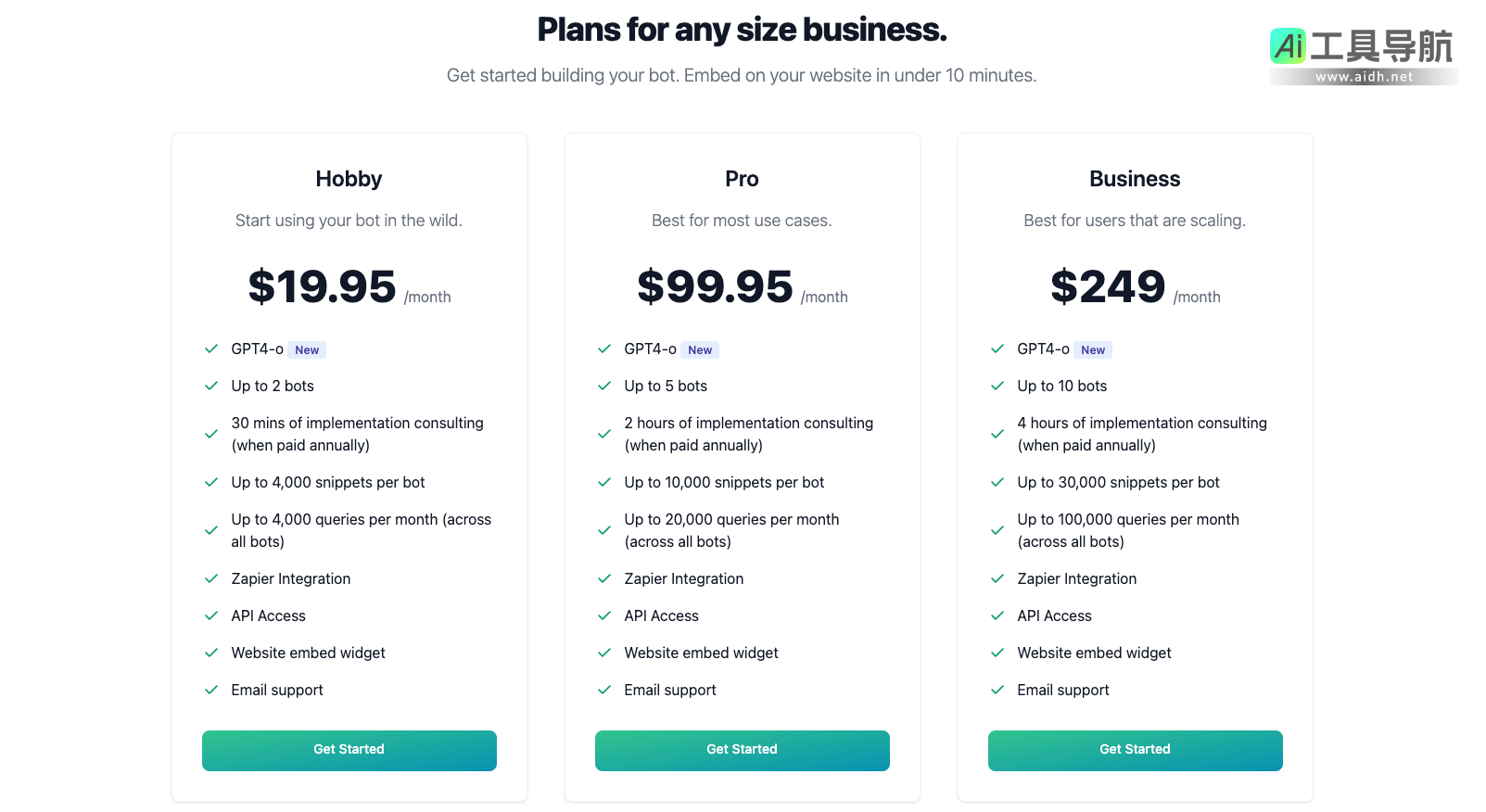Viewport: 1486px width, 812px height.
Task: Click checkmark next to Up to 2 bots
Action: click(x=211, y=386)
